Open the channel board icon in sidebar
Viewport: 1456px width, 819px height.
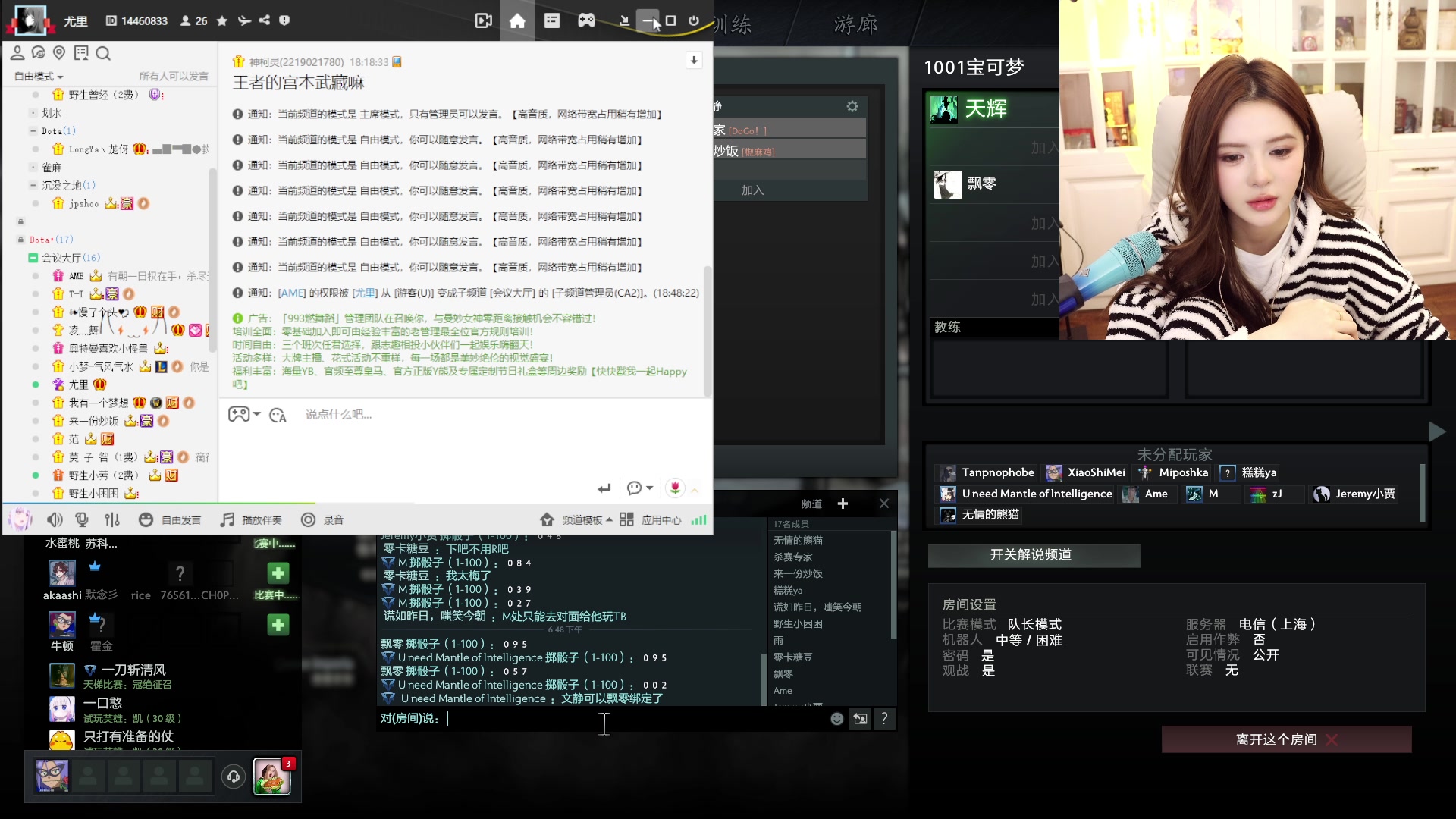[x=81, y=53]
